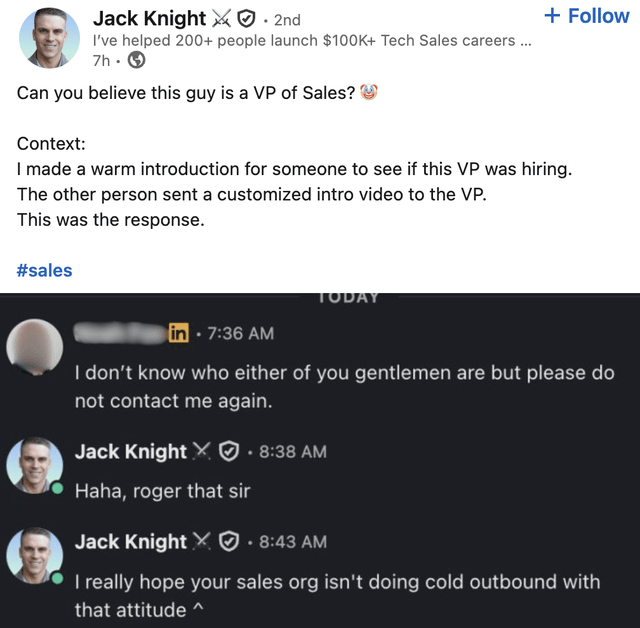Click the "please do not contact me again" message

(x=344, y=387)
